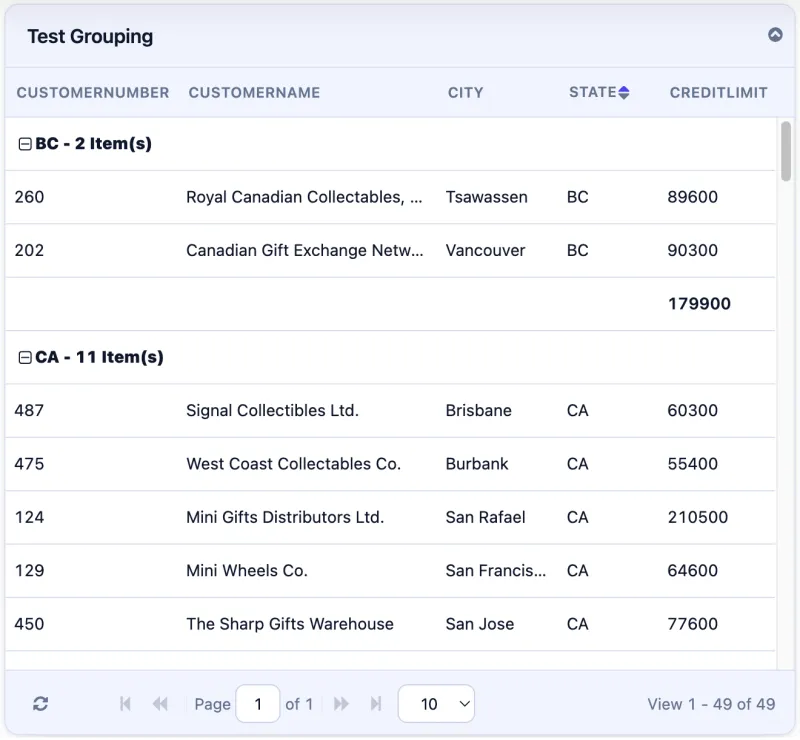Click the Vancouver city cell

point(485,251)
